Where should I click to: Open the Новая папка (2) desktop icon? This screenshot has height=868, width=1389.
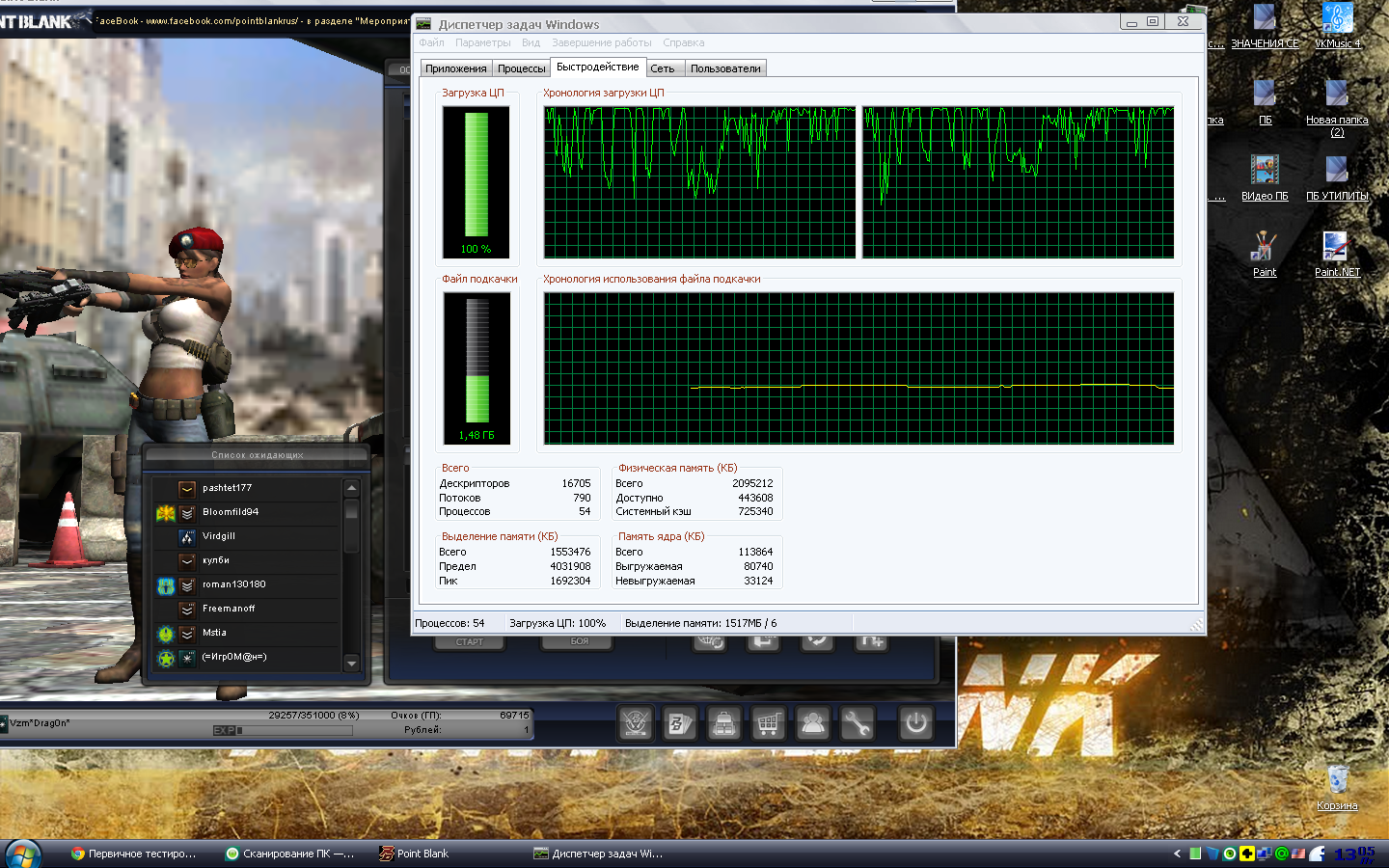point(1337,108)
